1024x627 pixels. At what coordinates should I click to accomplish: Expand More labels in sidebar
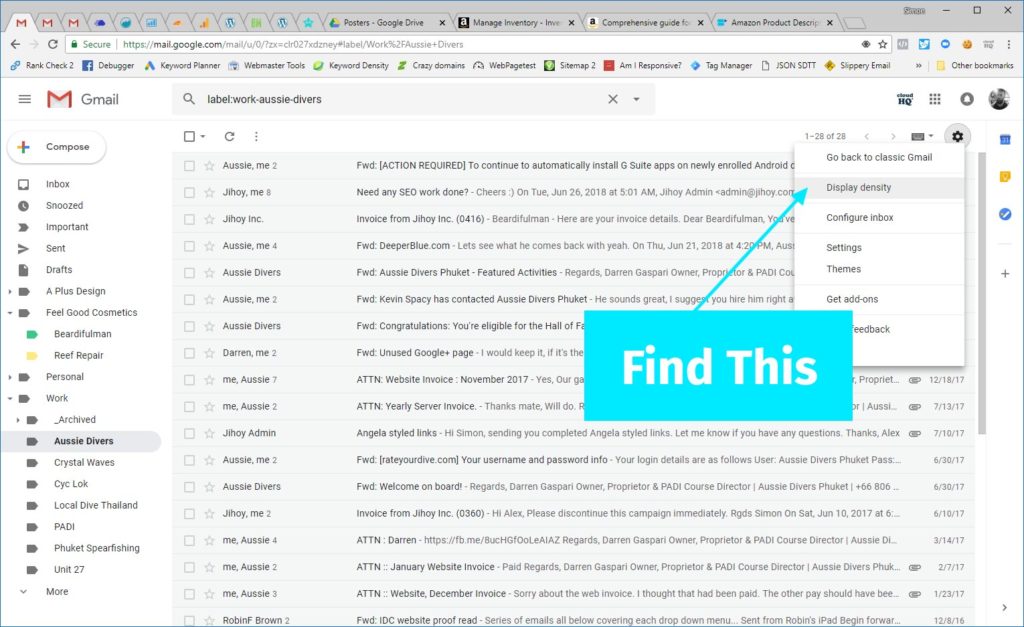57,592
